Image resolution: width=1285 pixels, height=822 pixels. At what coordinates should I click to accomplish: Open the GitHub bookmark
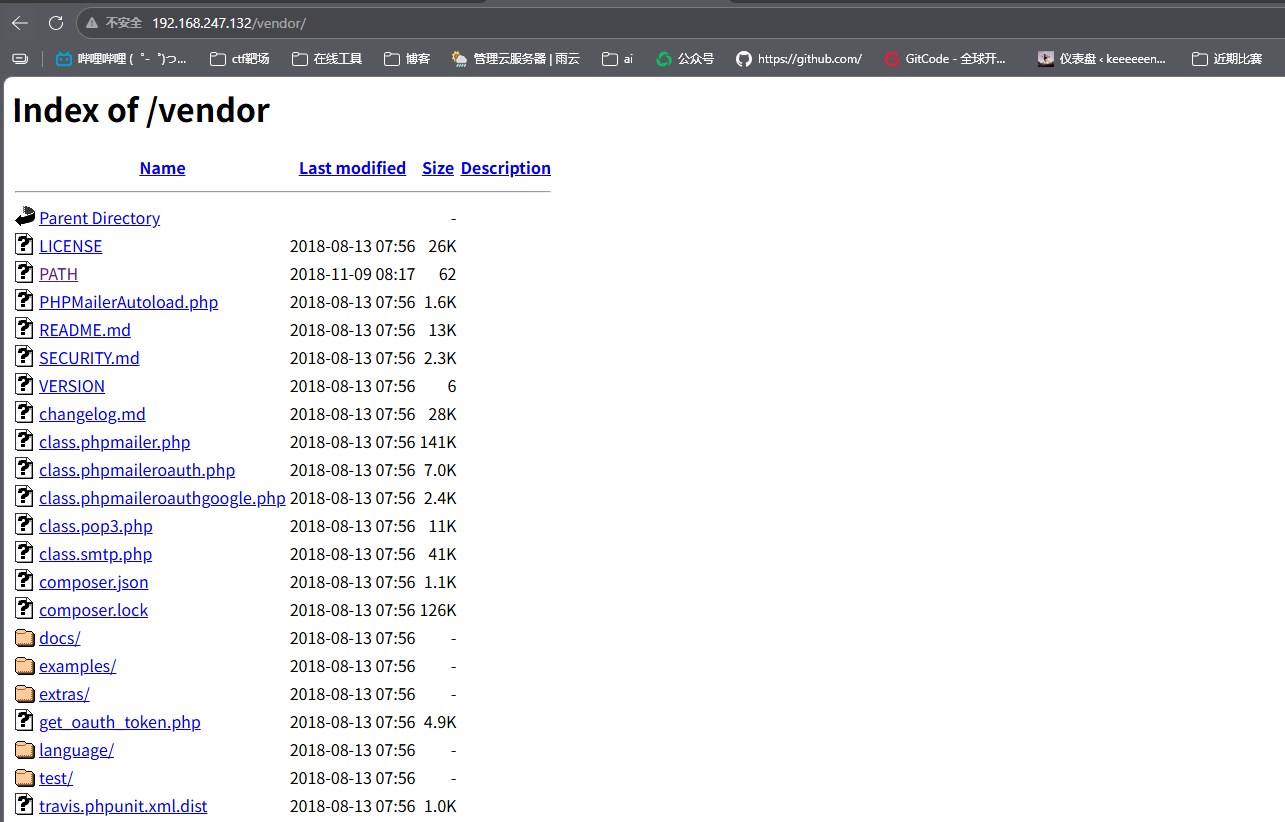(798, 59)
